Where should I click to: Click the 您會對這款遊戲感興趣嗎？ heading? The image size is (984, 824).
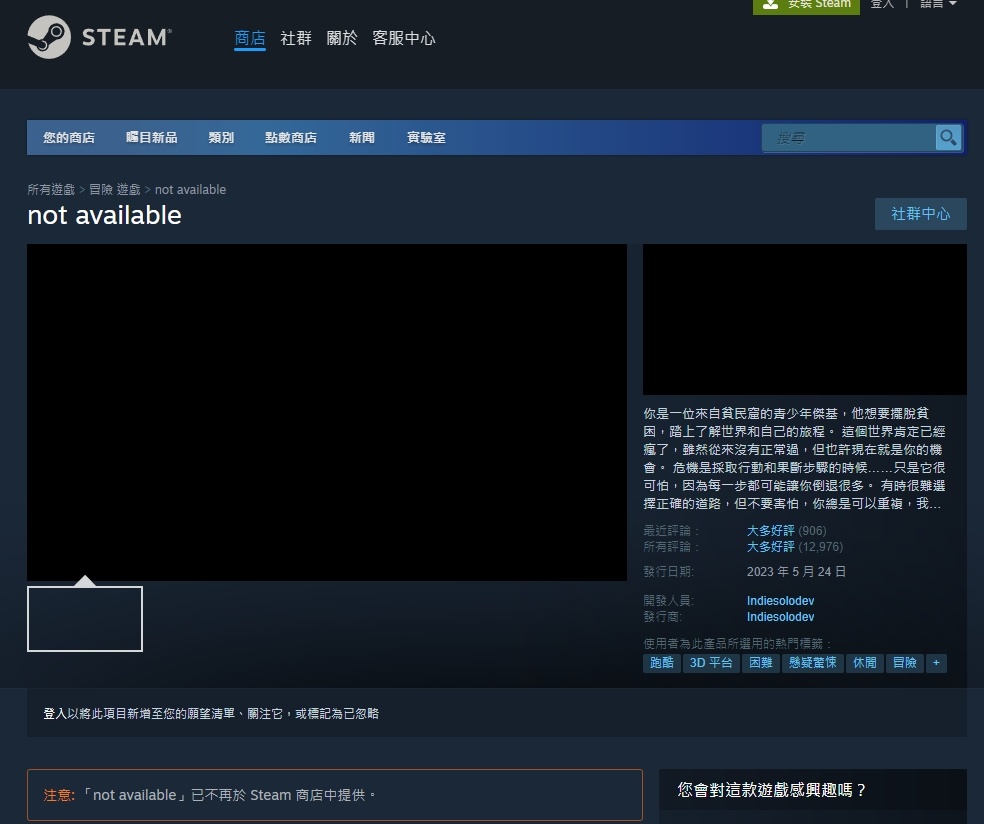(x=771, y=789)
